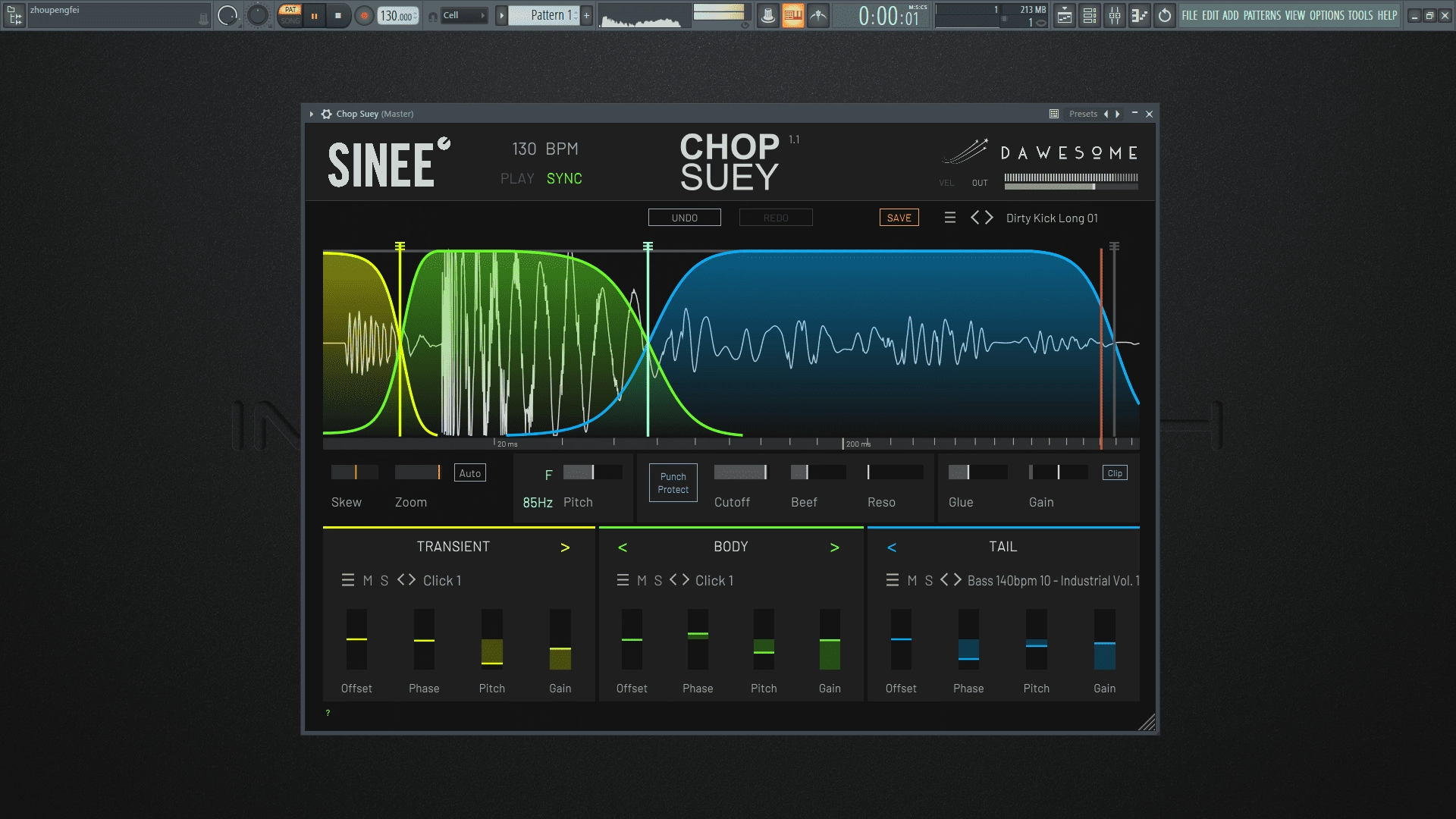Select next plugin preset arrow in title bar
This screenshot has width=1456, height=819.
click(x=1117, y=114)
